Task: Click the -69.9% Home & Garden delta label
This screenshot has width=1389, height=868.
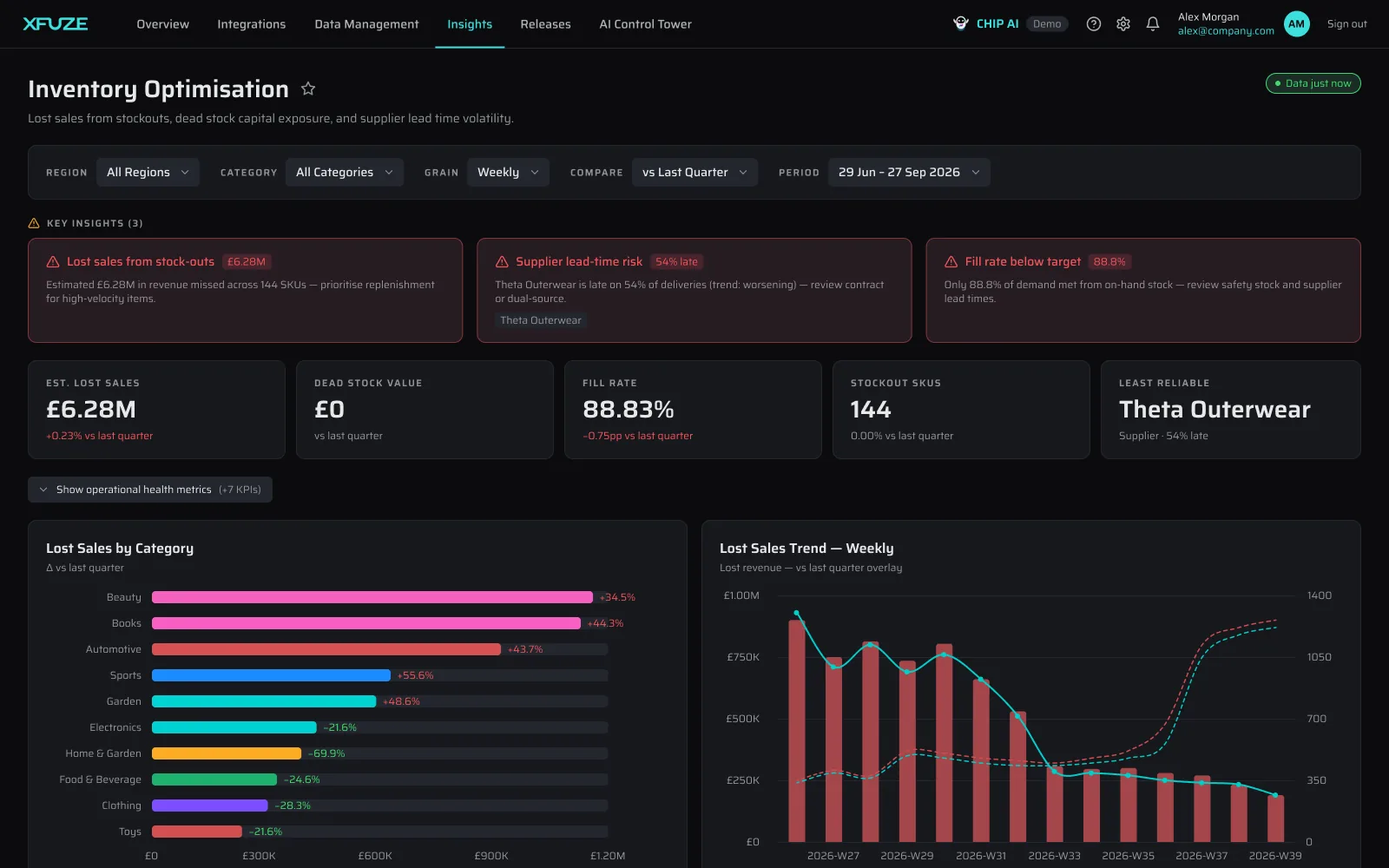Action: [326, 753]
